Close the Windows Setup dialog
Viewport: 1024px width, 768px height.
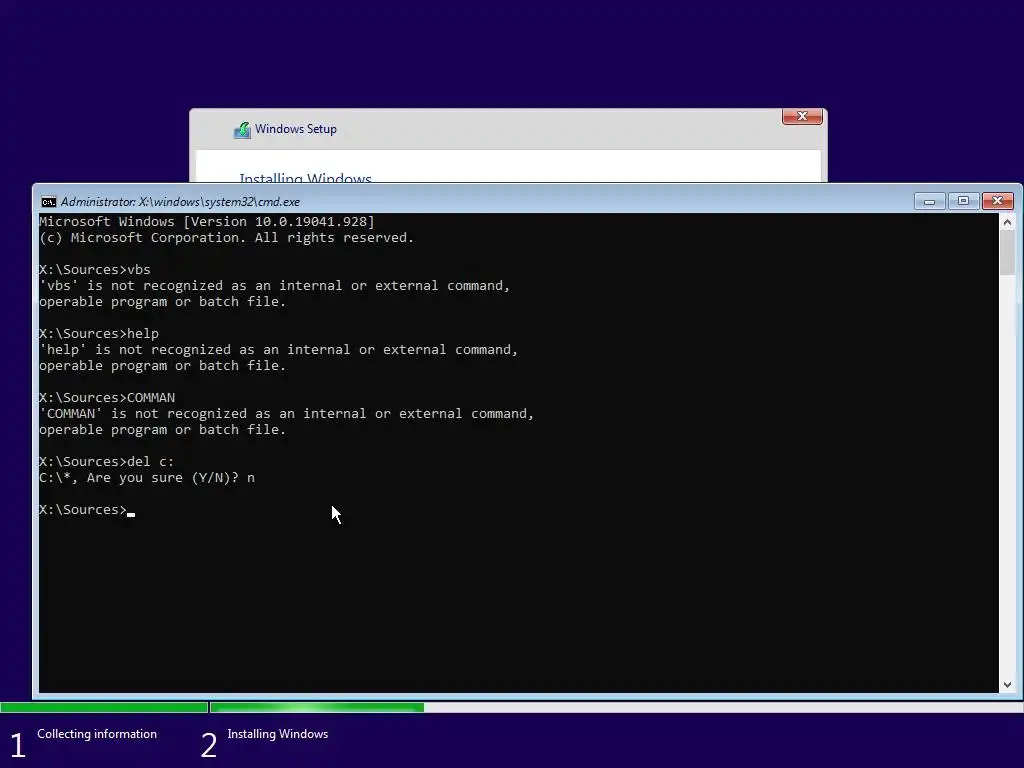click(802, 116)
